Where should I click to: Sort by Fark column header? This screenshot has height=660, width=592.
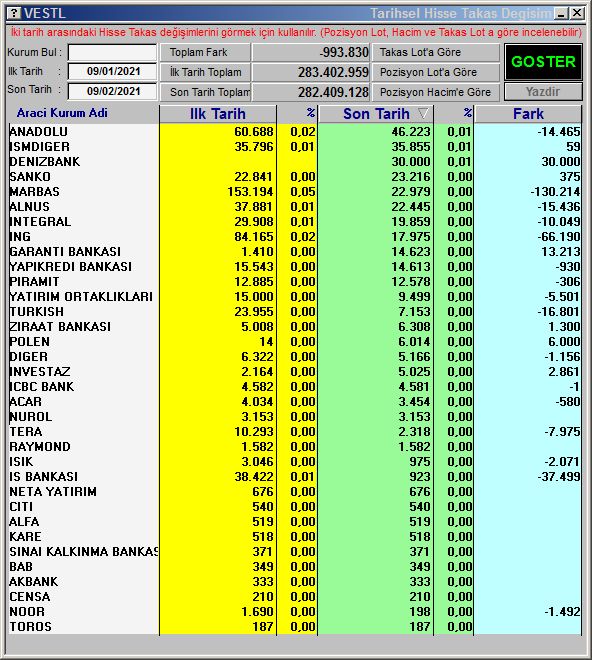528,114
